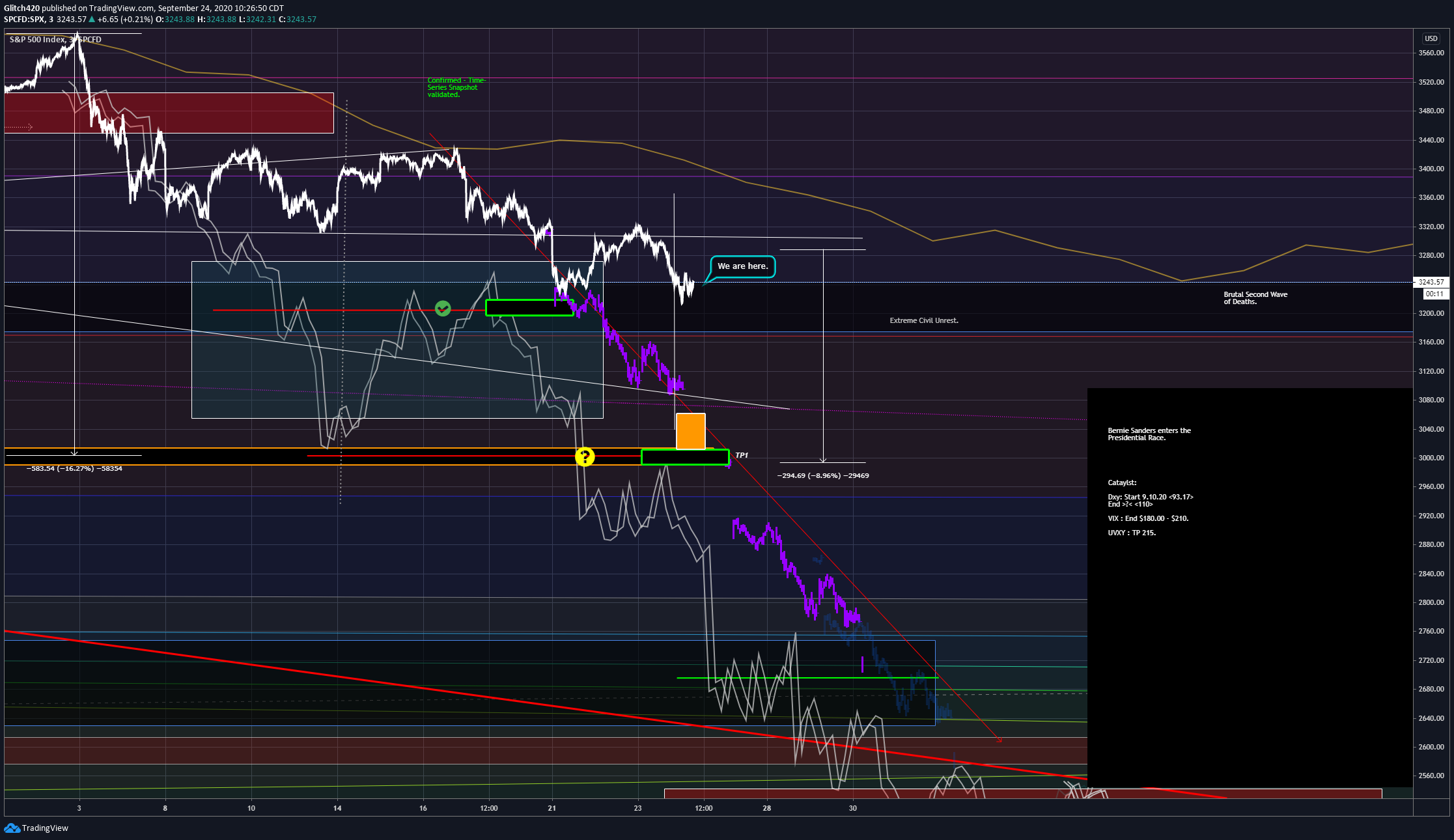Click the date label 8 on the time axis
1454x840 pixels.
pos(165,808)
